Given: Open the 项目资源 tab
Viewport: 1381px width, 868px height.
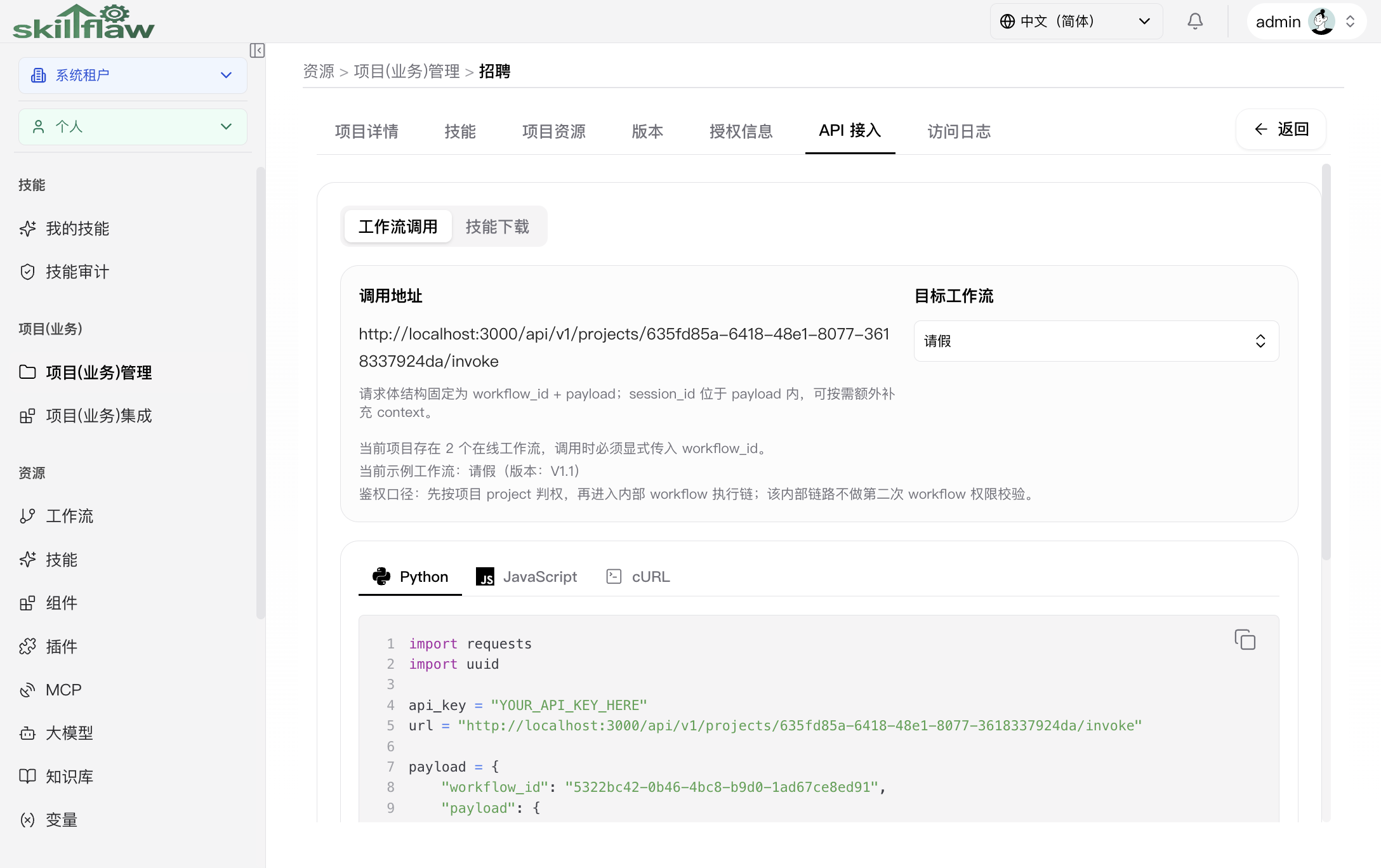Looking at the screenshot, I should point(554,131).
